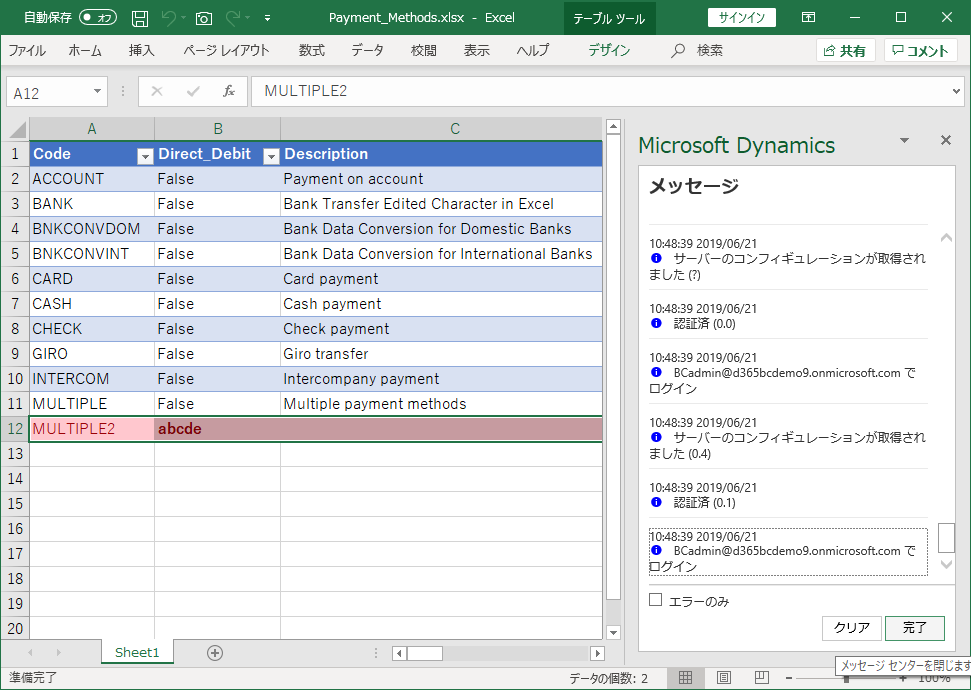971x690 pixels.
Task: Open the Code column filter dropdown
Action: point(144,156)
